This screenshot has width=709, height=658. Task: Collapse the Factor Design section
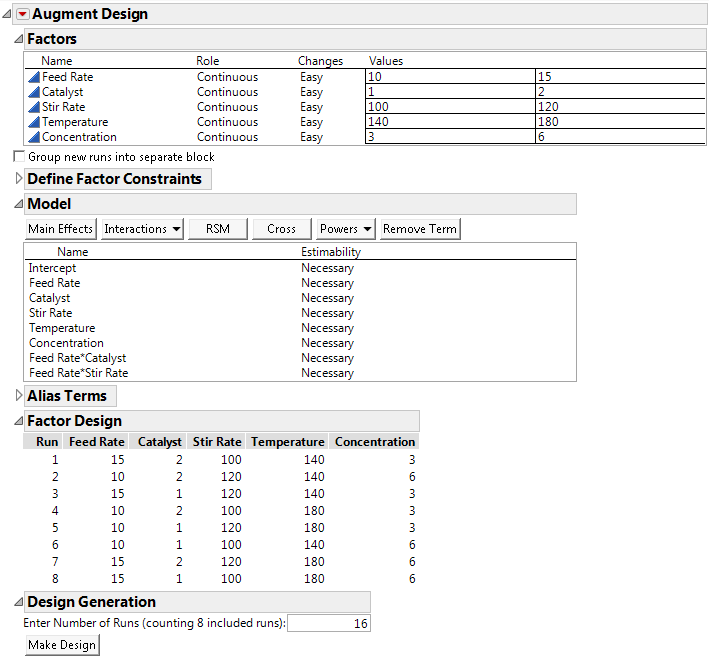click(x=19, y=421)
